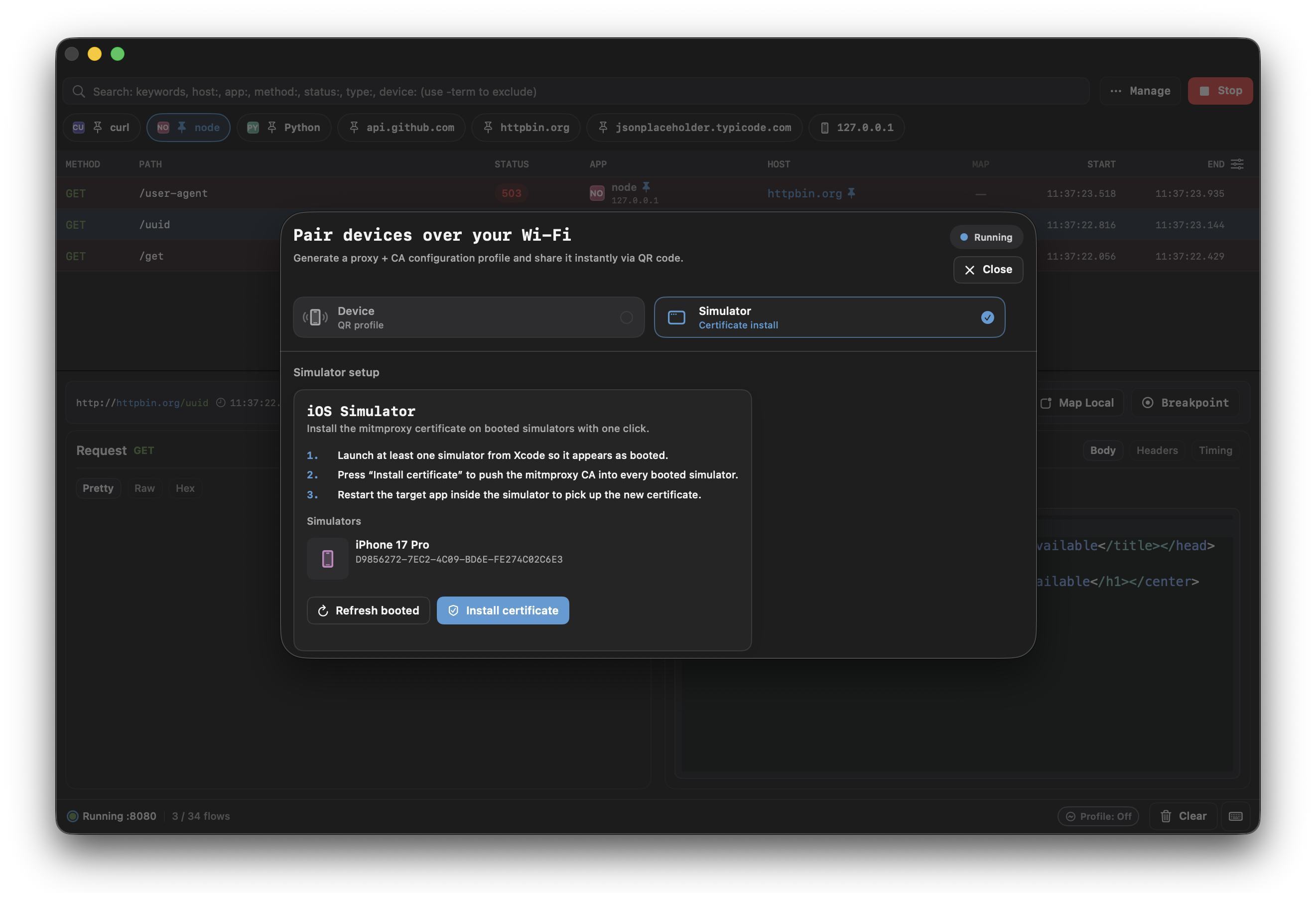Click the Breakpoint button
The width and height of the screenshot is (1316, 908).
[1185, 403]
